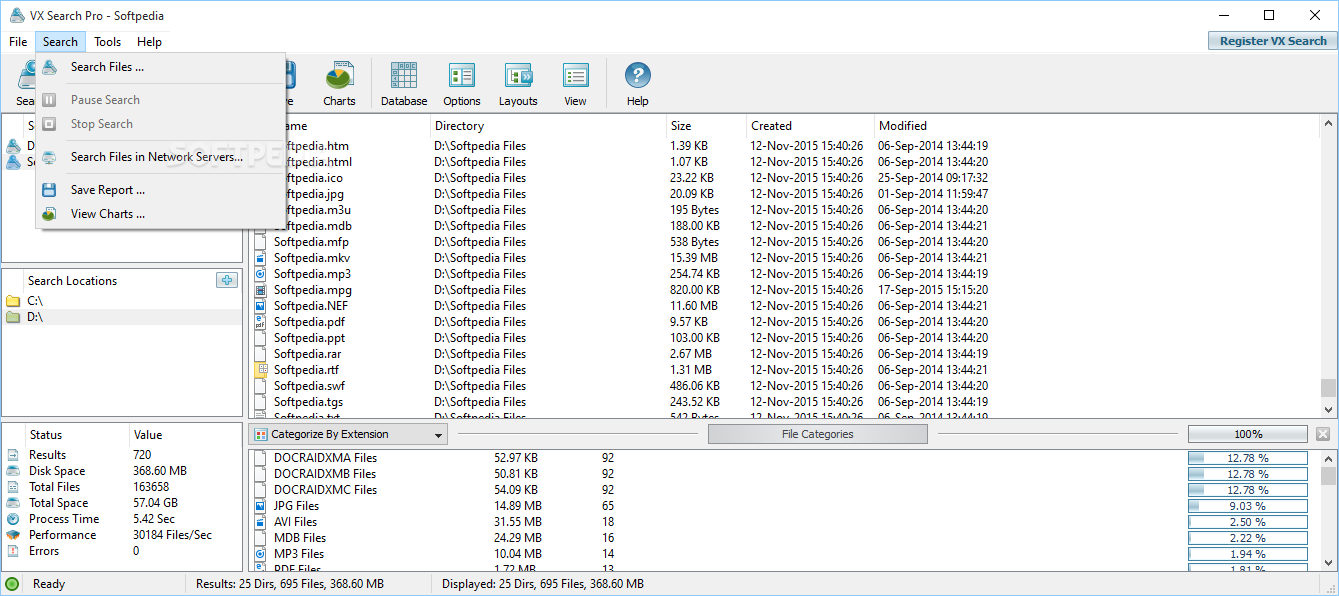The height and width of the screenshot is (596, 1339).
Task: Close the open Search menu
Action: pyautogui.click(x=60, y=42)
